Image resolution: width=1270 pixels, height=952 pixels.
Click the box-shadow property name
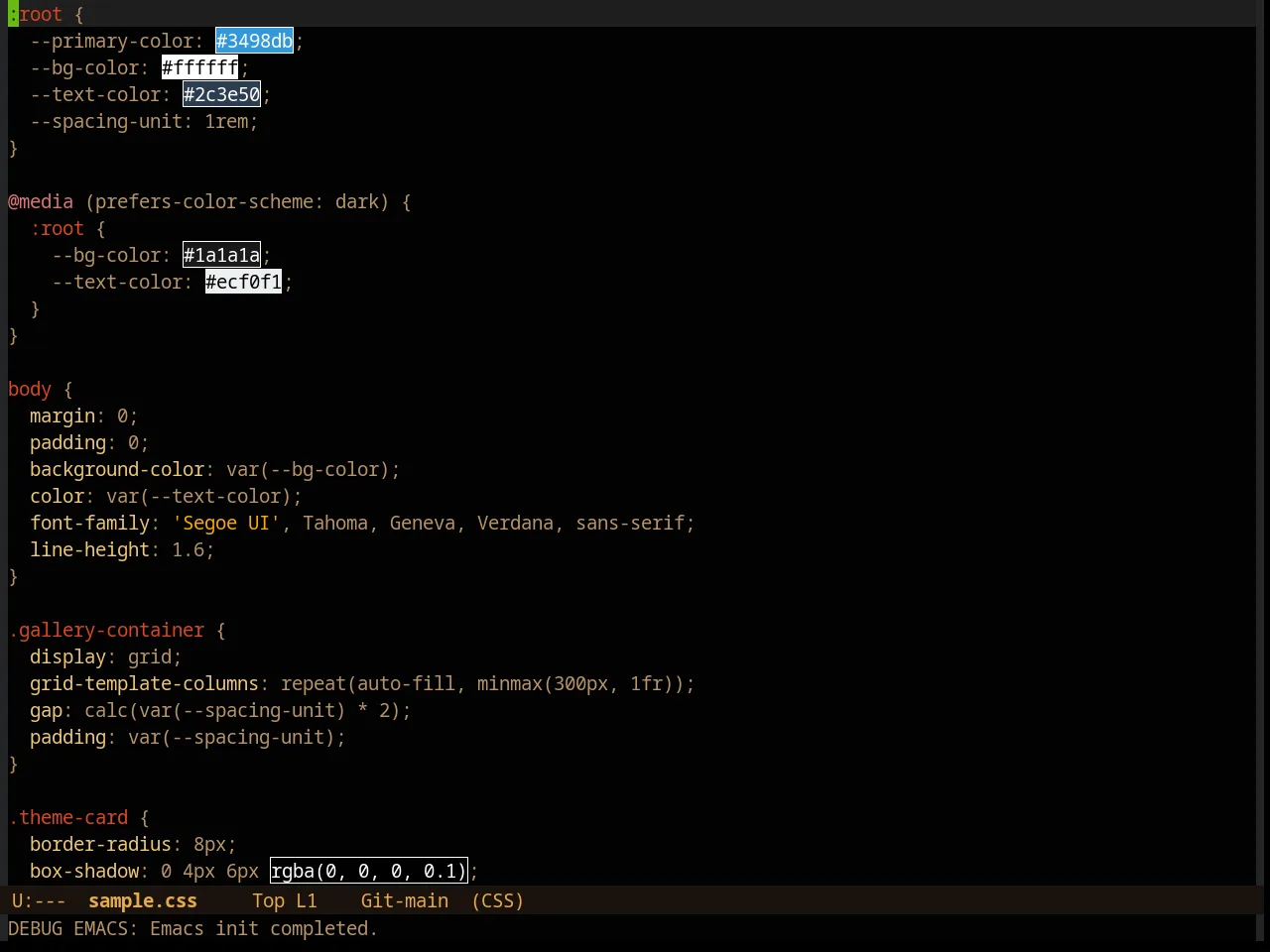click(84, 871)
